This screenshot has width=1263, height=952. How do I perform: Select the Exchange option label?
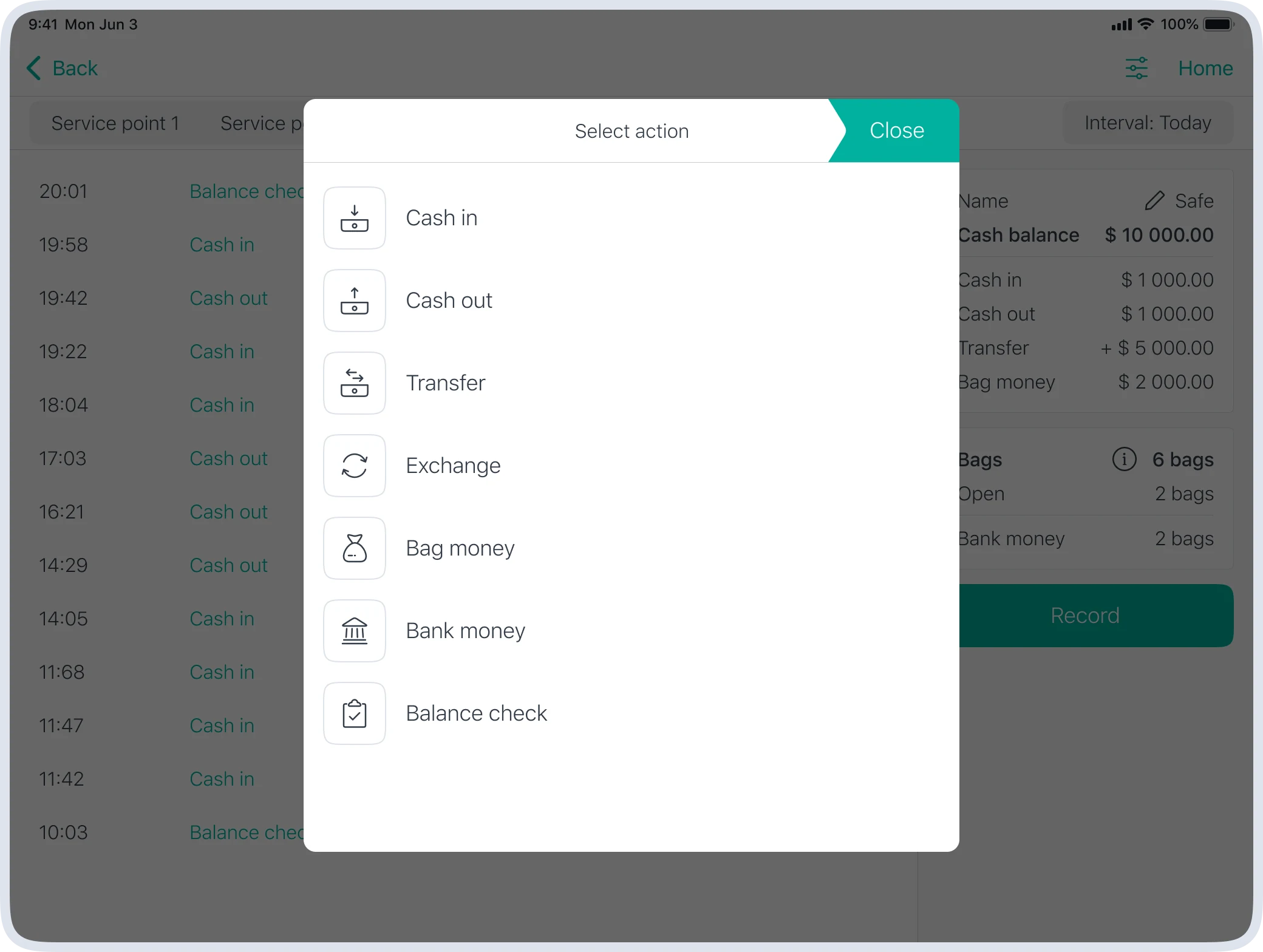pos(453,466)
